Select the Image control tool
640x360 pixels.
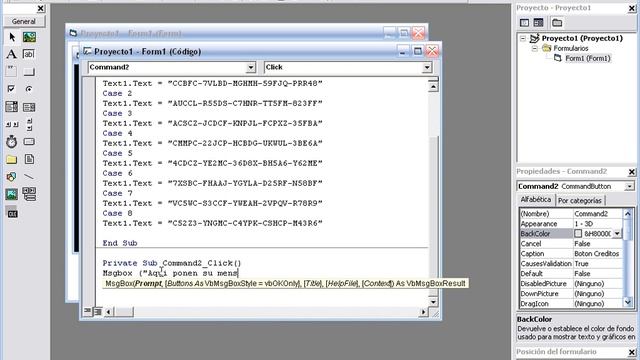(12, 194)
